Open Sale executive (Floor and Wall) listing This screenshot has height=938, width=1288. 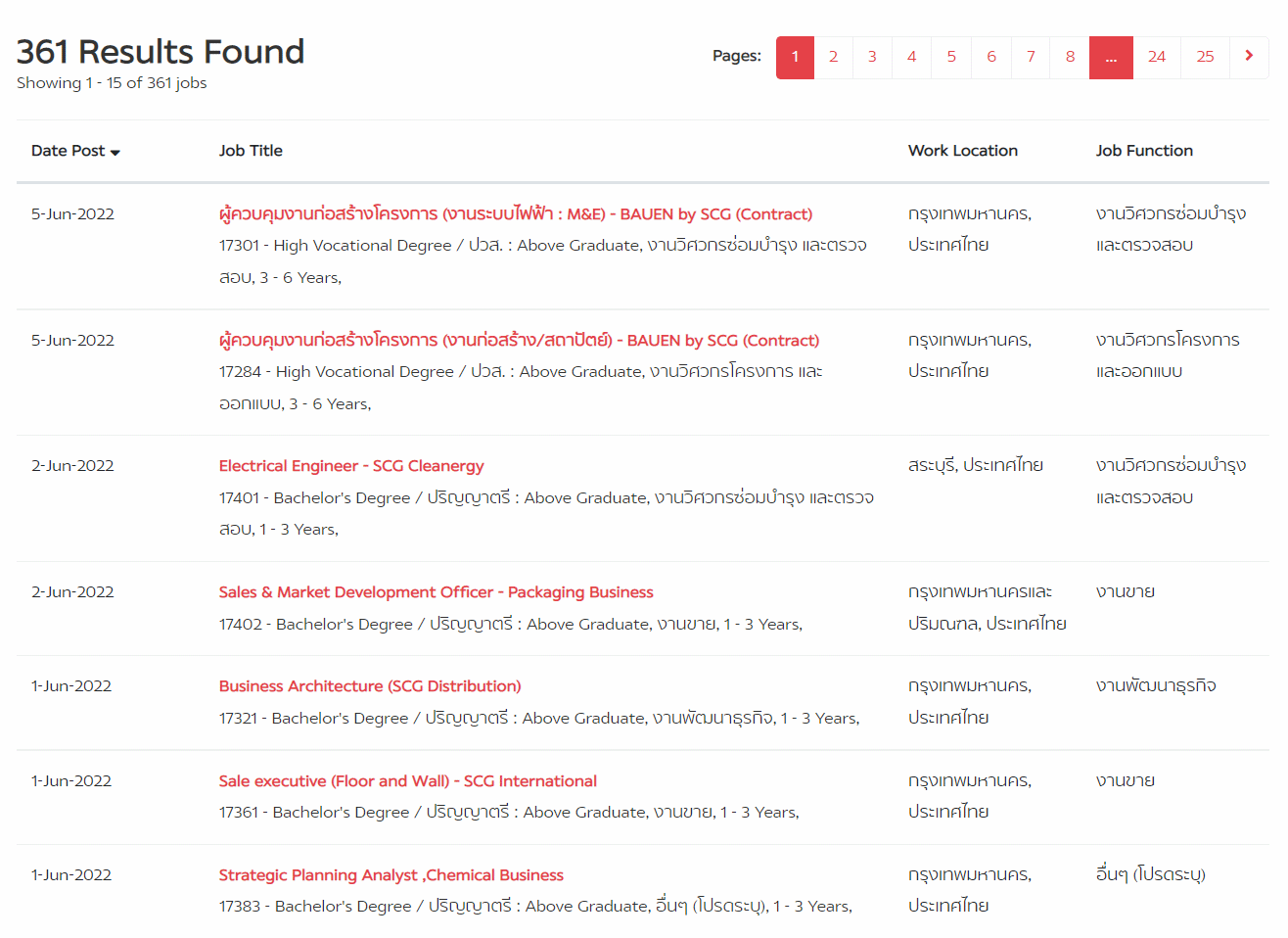[x=407, y=781]
